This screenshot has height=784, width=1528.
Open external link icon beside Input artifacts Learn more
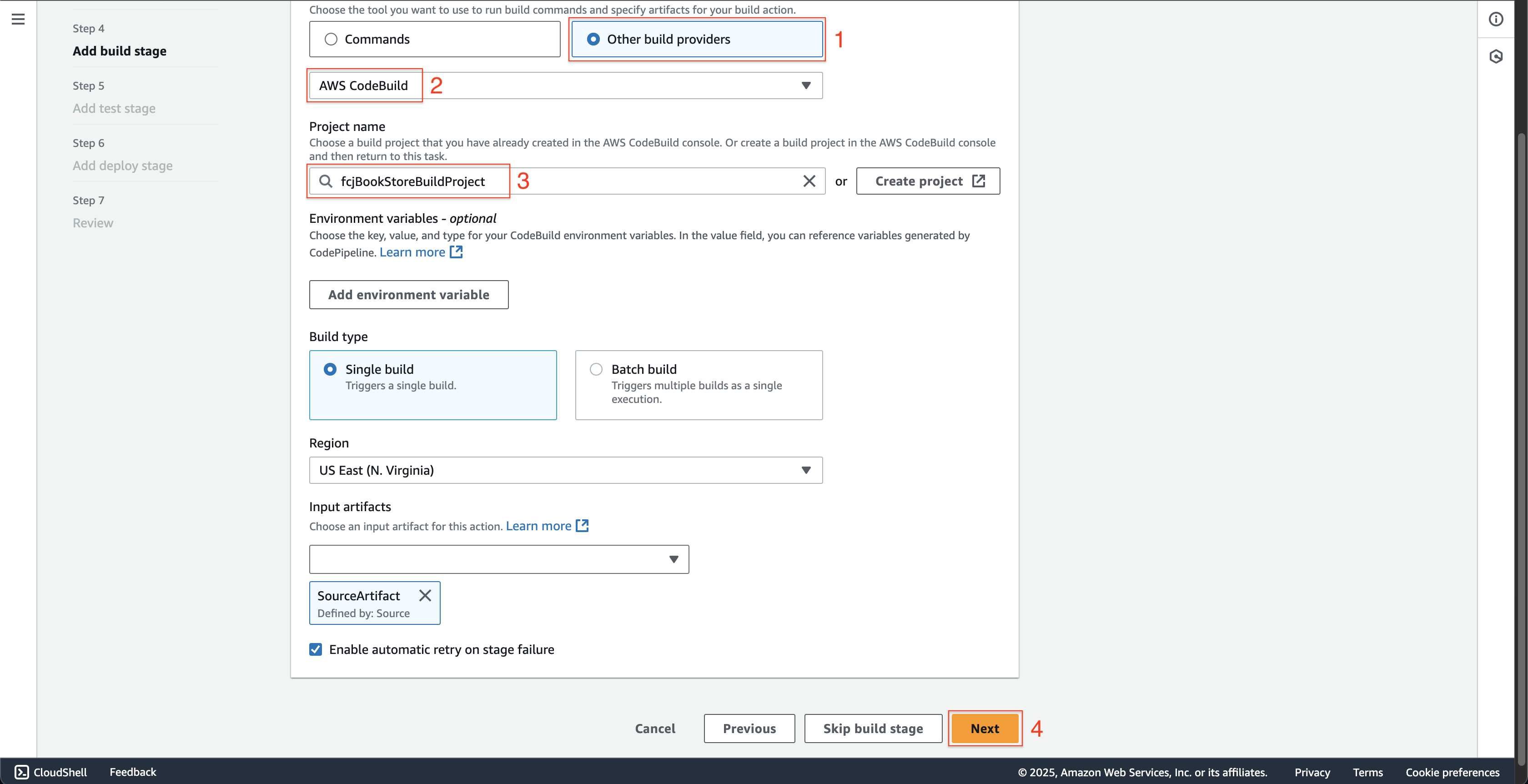point(583,525)
